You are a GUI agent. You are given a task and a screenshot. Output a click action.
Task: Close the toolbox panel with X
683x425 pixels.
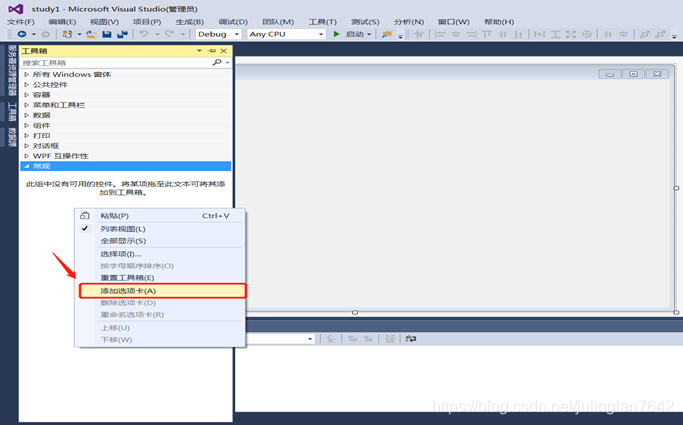click(x=223, y=51)
